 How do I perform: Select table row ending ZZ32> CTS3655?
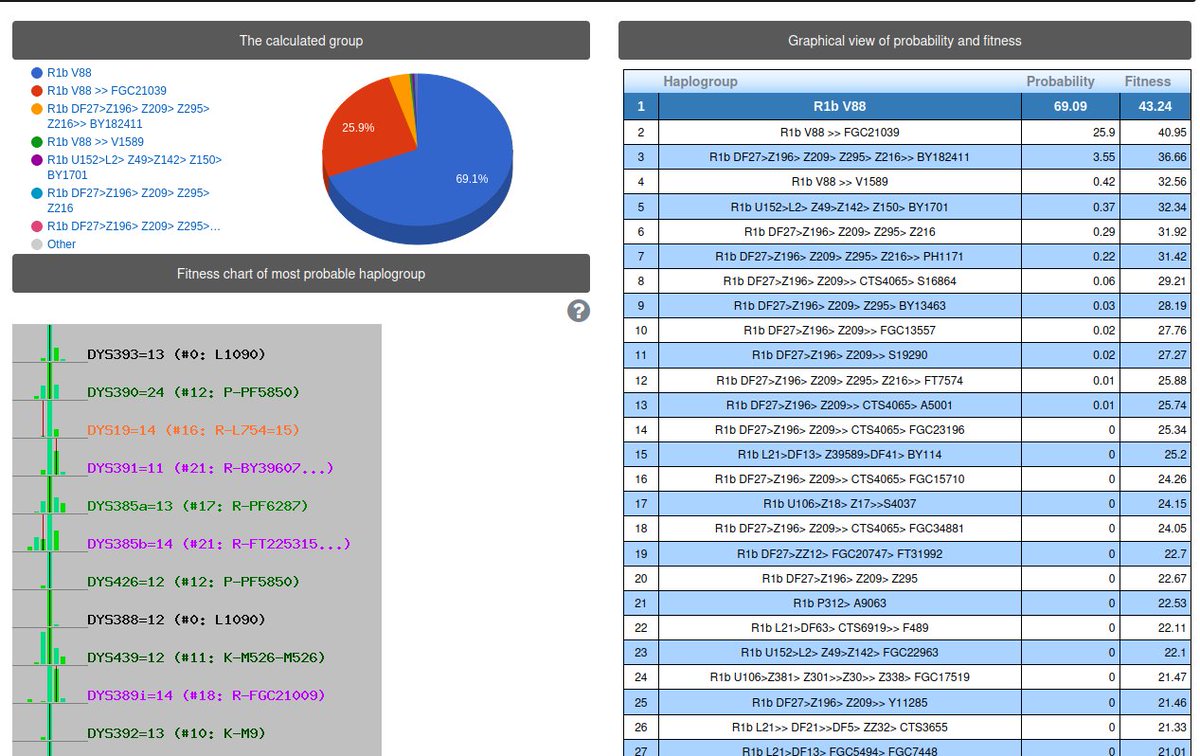click(907, 726)
